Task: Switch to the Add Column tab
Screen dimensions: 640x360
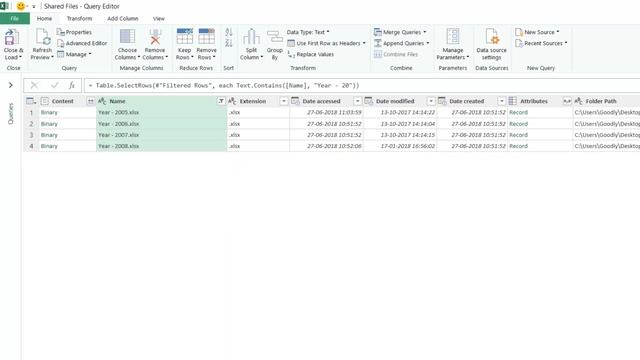Action: tap(123, 18)
